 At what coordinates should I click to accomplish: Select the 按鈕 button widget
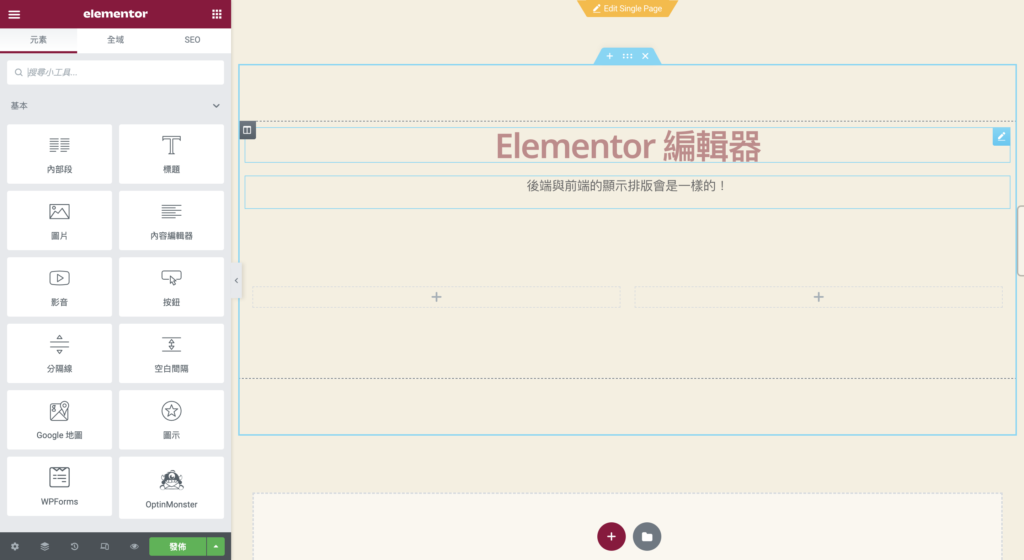pos(171,287)
